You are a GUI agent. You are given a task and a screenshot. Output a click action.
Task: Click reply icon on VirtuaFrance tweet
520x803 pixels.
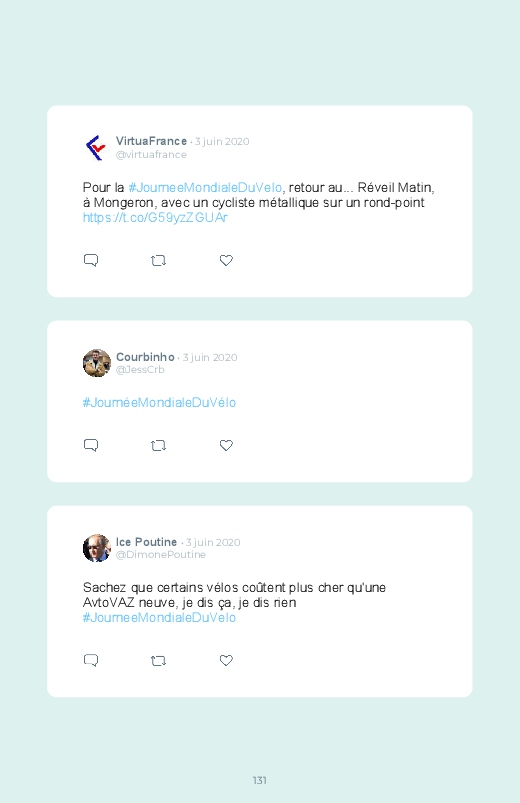tap(91, 260)
